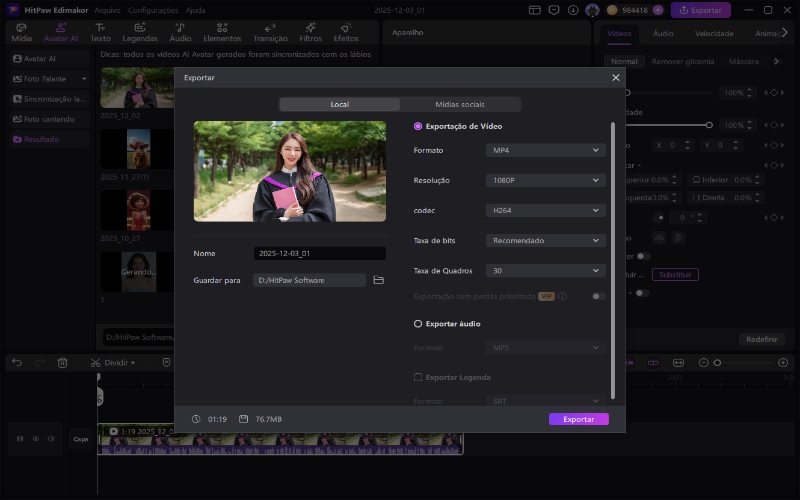Select the Exportação de Vídeo radio button
The width and height of the screenshot is (800, 500).
[418, 127]
